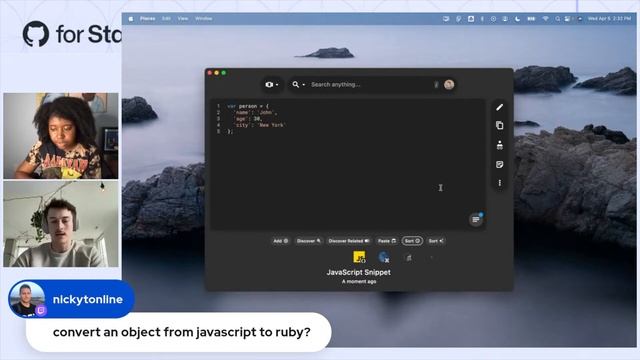Open the Edit menu
Viewport: 640px width, 360px height.
pos(166,19)
